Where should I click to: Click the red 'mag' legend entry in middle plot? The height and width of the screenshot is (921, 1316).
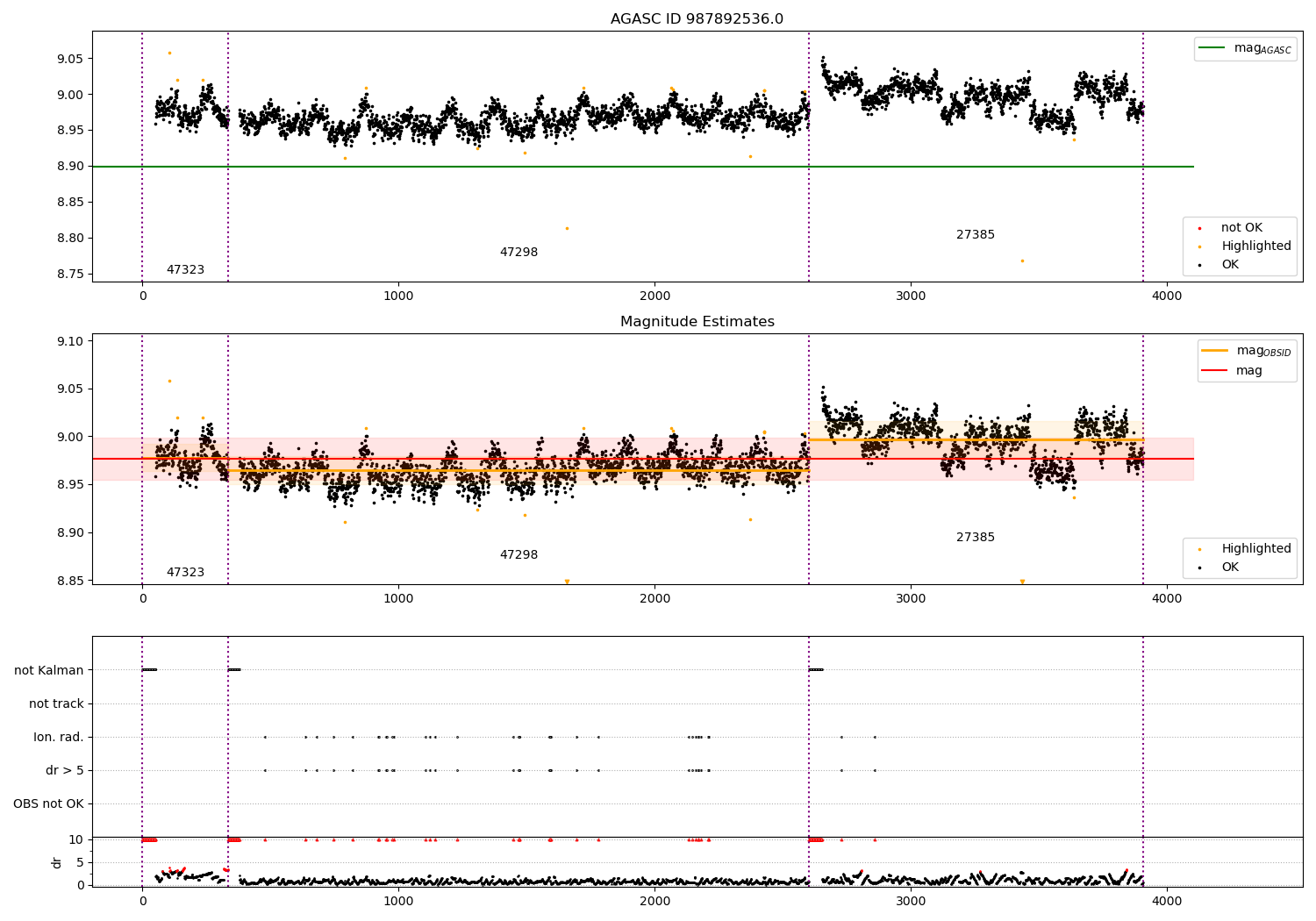click(x=1232, y=370)
